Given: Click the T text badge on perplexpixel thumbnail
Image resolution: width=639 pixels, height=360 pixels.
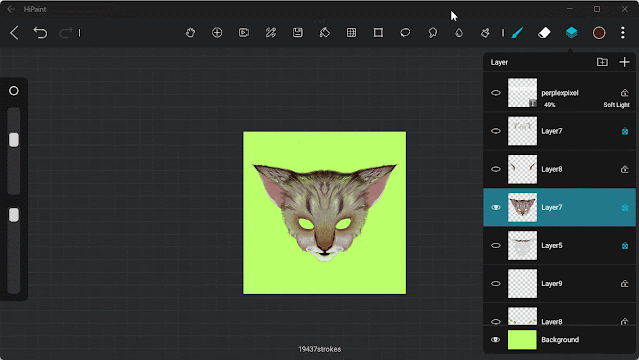Looking at the screenshot, I should [533, 103].
